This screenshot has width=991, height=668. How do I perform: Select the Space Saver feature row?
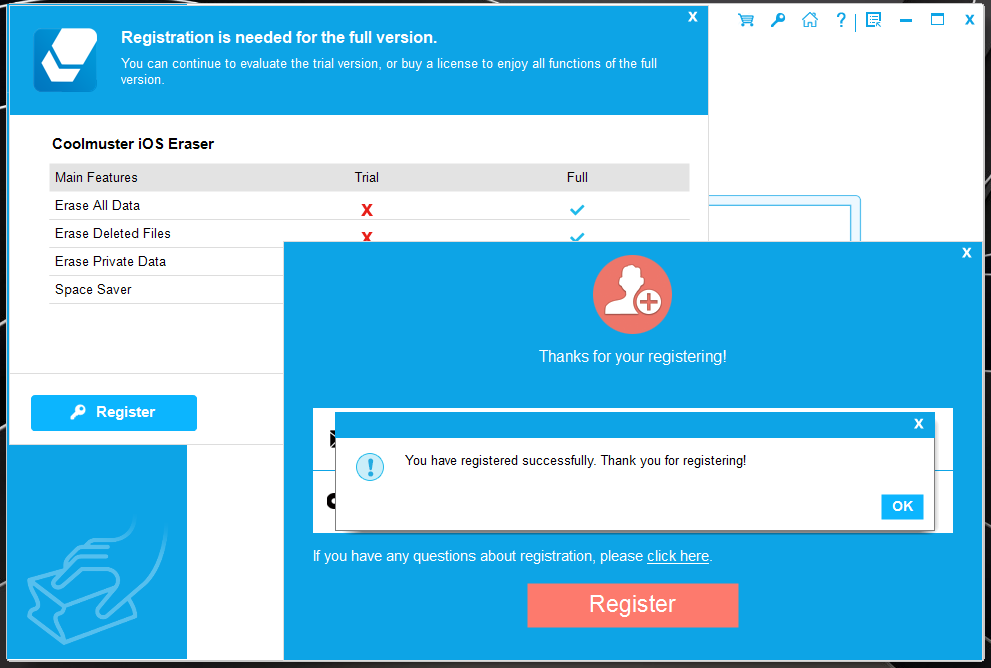pos(167,289)
